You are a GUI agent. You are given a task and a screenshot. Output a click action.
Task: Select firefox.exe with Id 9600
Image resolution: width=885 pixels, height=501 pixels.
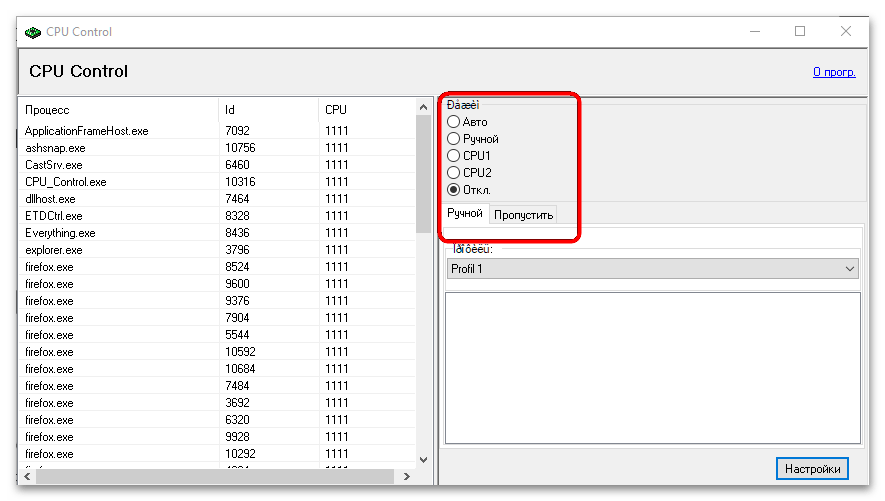pos(217,284)
